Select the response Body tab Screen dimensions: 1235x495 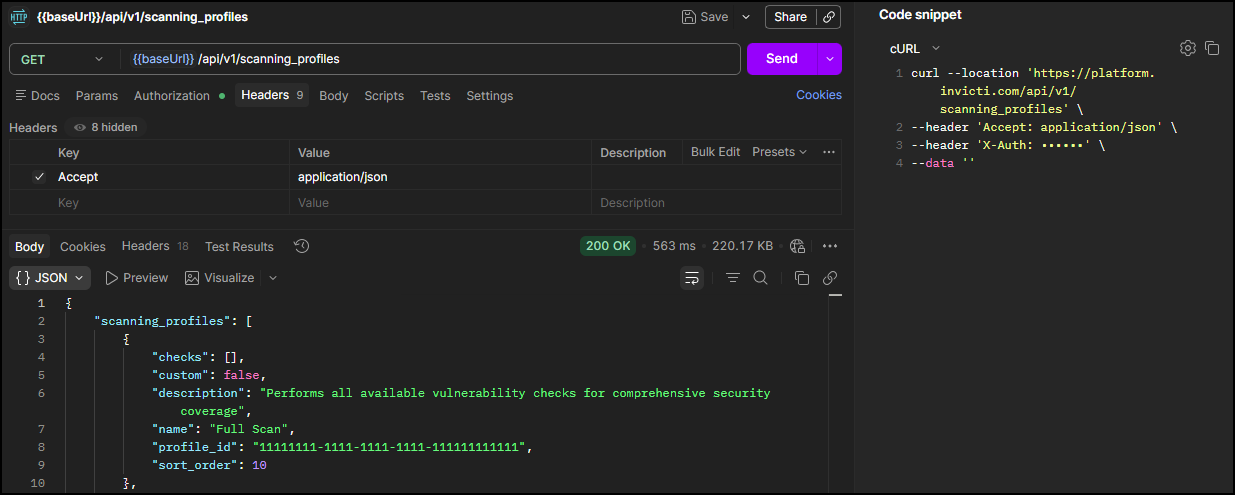(x=29, y=247)
